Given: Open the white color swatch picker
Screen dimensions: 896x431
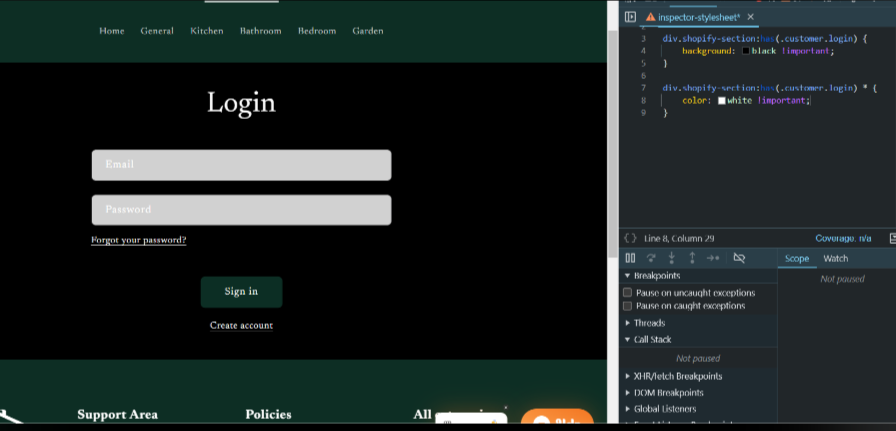Looking at the screenshot, I should [x=722, y=101].
